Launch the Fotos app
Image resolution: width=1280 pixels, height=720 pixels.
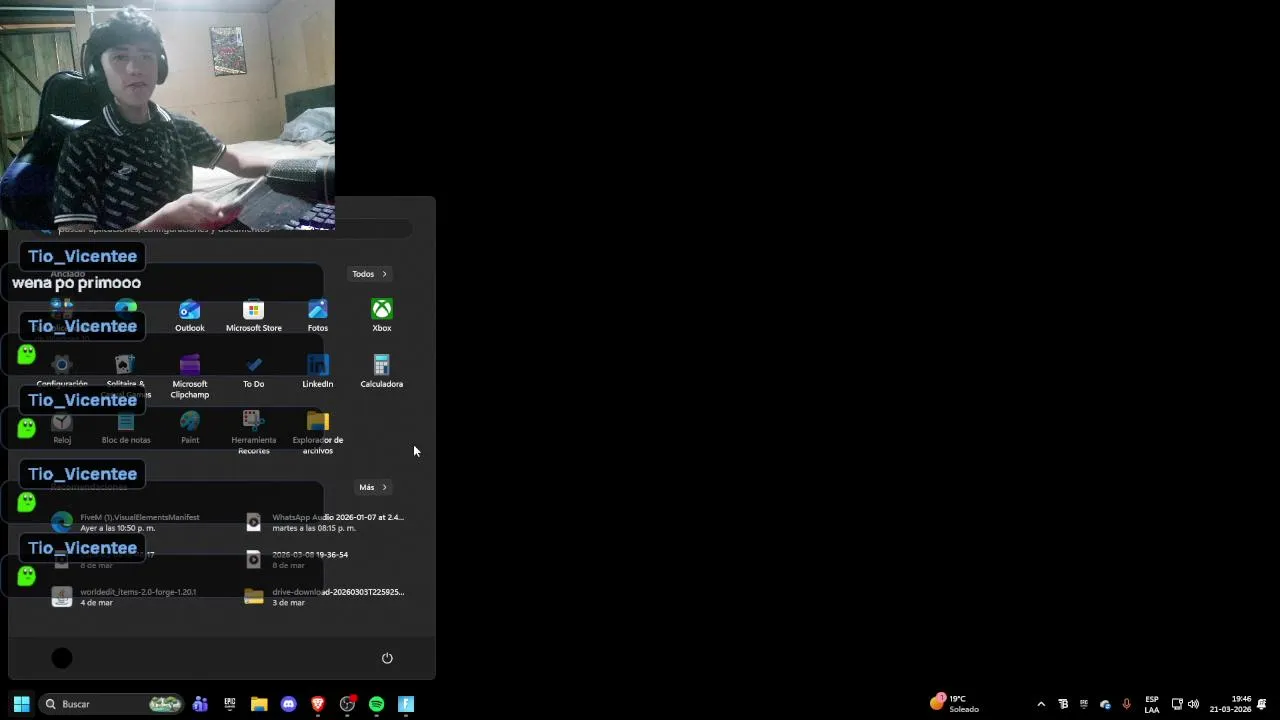[x=317, y=316]
